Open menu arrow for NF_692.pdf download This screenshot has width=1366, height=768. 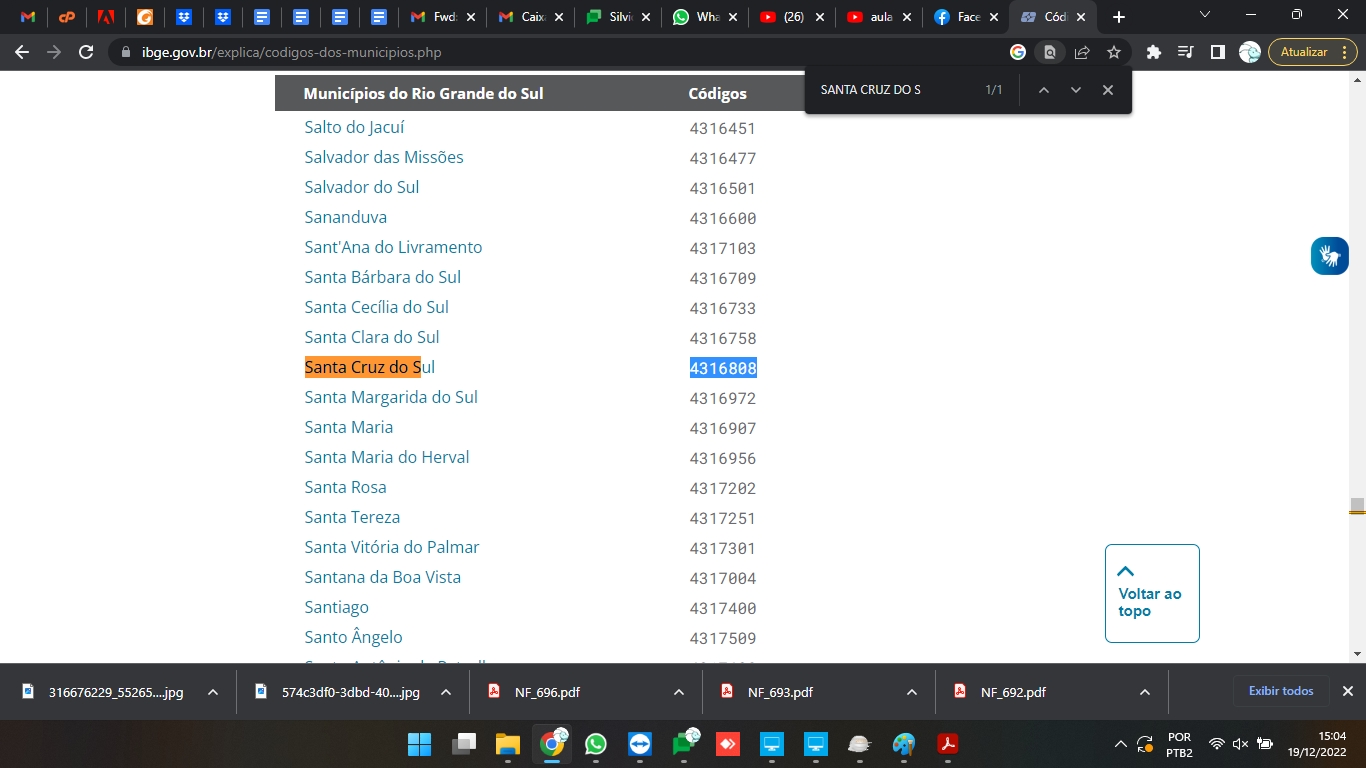pos(1145,692)
